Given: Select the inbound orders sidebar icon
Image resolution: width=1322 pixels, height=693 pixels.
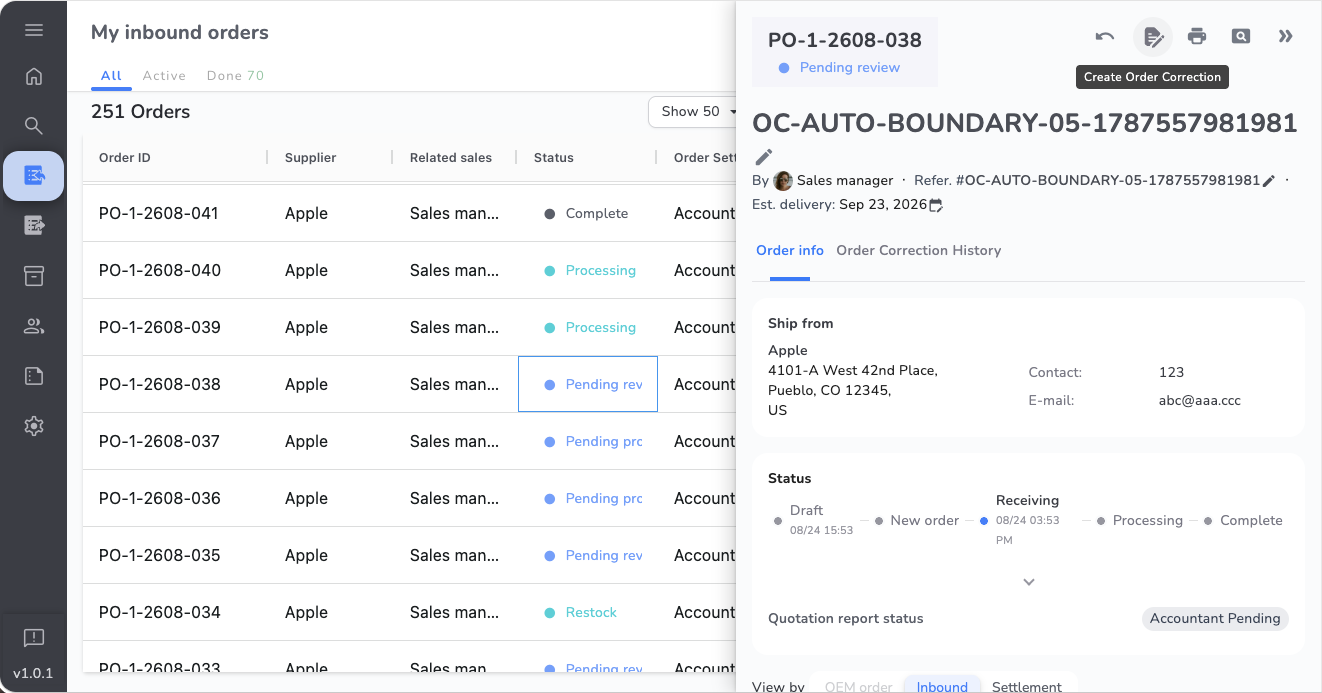Looking at the screenshot, I should pyautogui.click(x=34, y=176).
